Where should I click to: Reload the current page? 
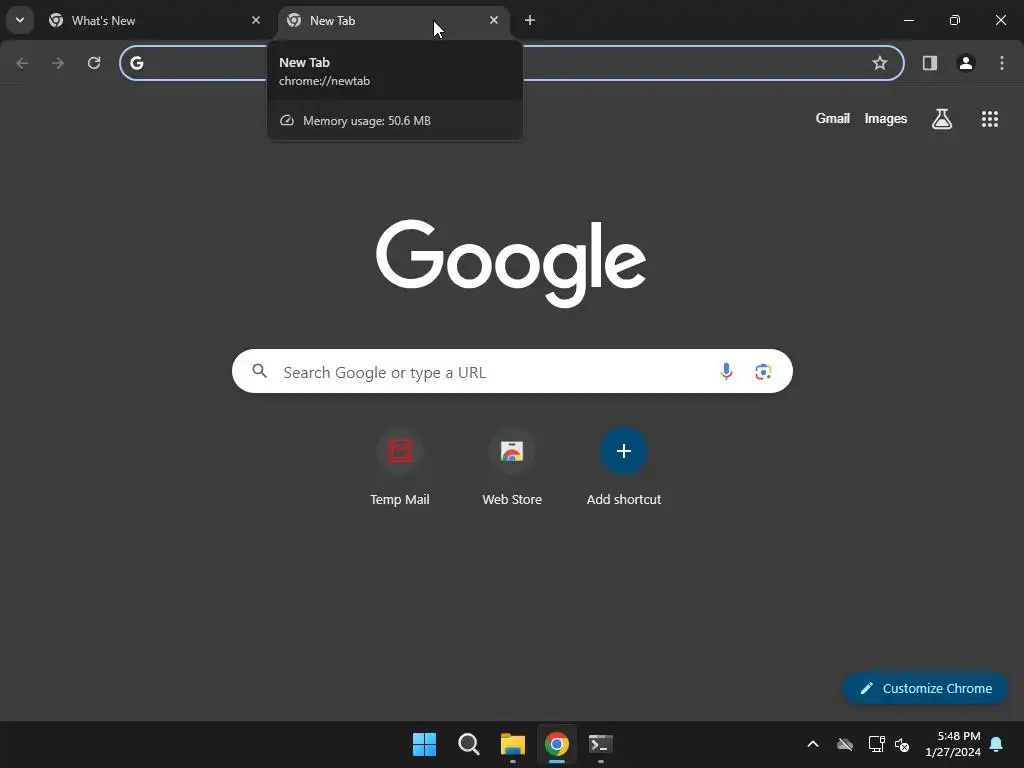coord(94,63)
